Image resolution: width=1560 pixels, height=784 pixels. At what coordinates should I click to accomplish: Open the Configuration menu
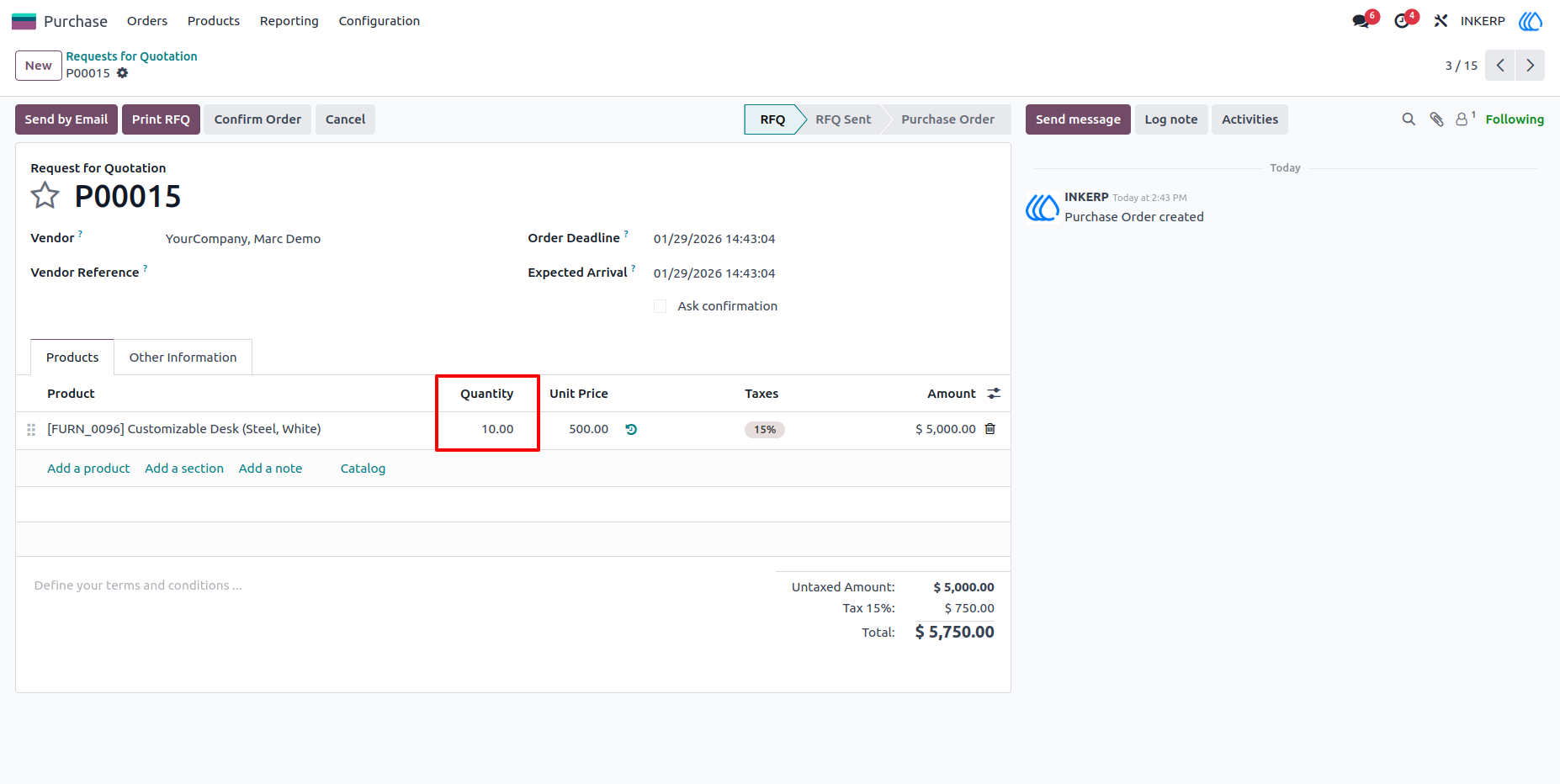(x=379, y=21)
